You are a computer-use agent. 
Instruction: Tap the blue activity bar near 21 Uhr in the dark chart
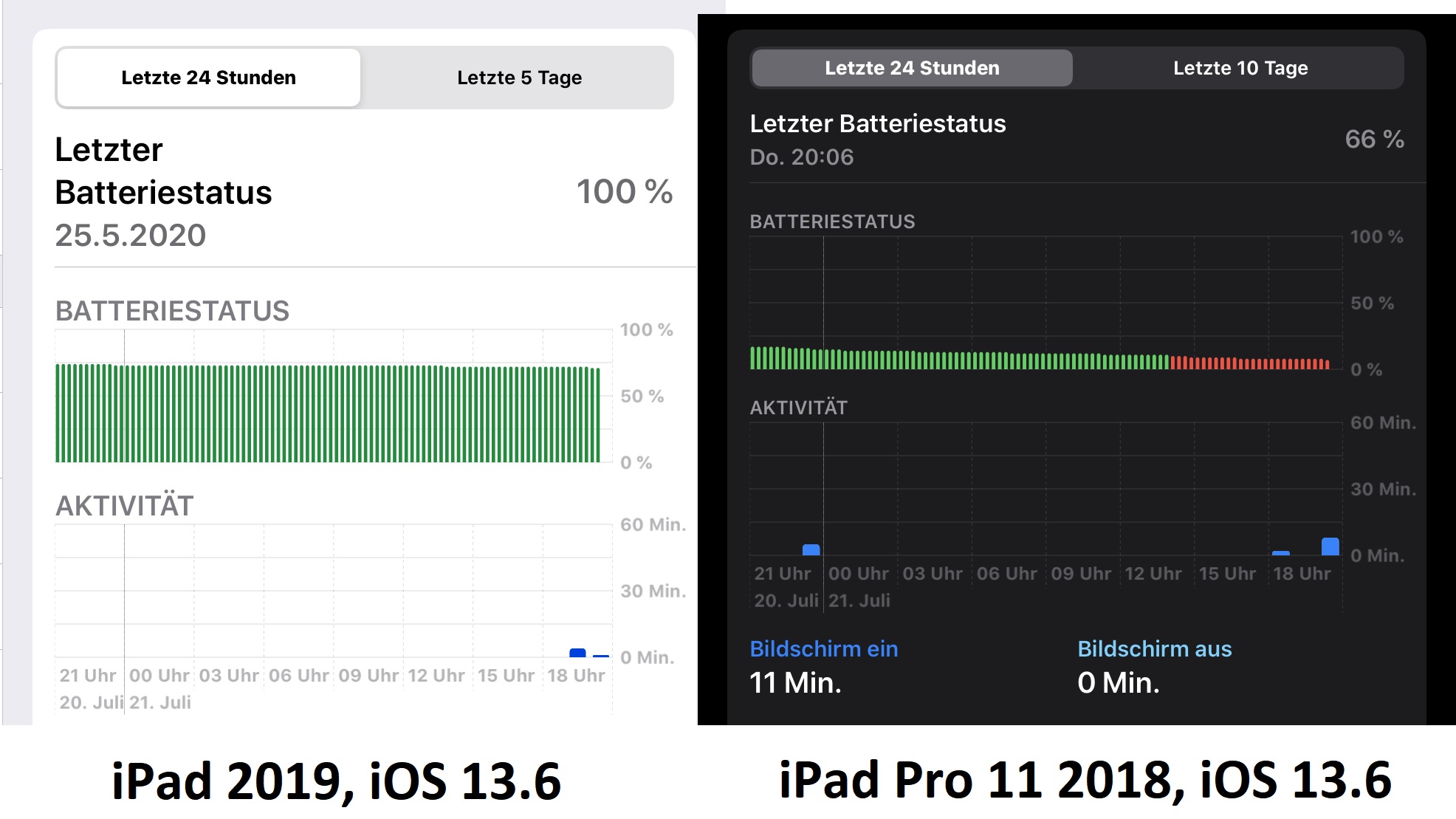tap(811, 549)
